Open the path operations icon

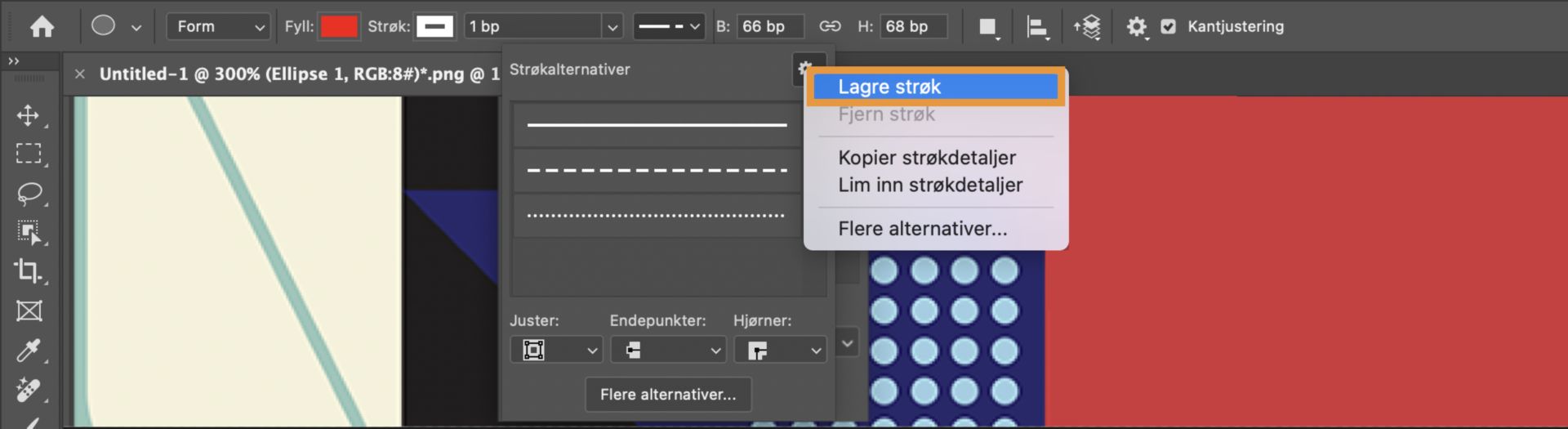point(989,28)
